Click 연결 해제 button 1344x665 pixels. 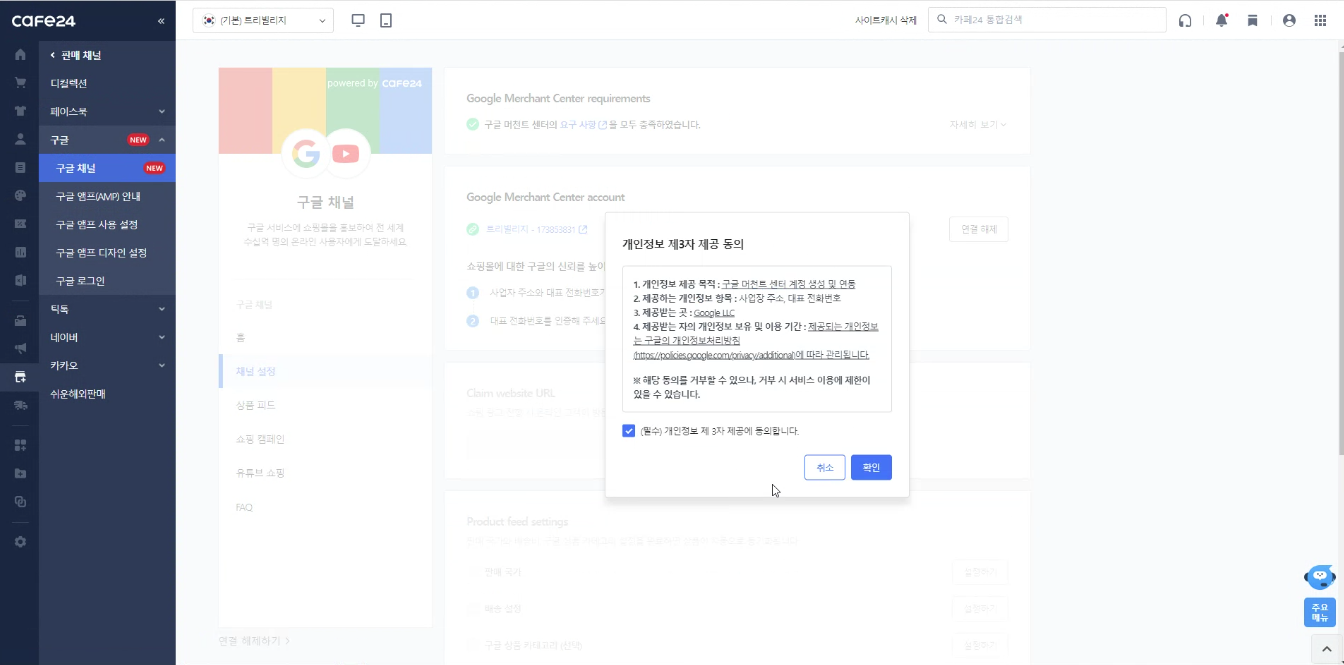(x=979, y=229)
